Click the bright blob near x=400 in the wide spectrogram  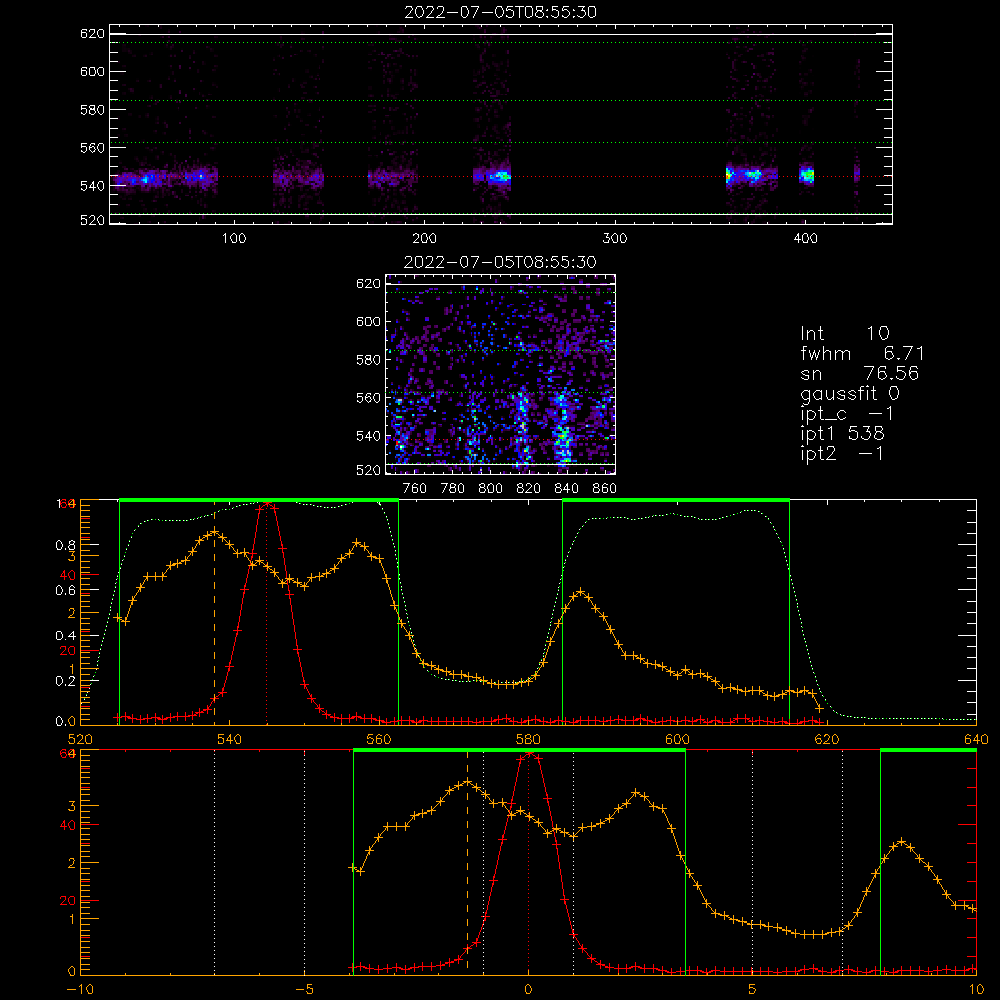pos(807,174)
